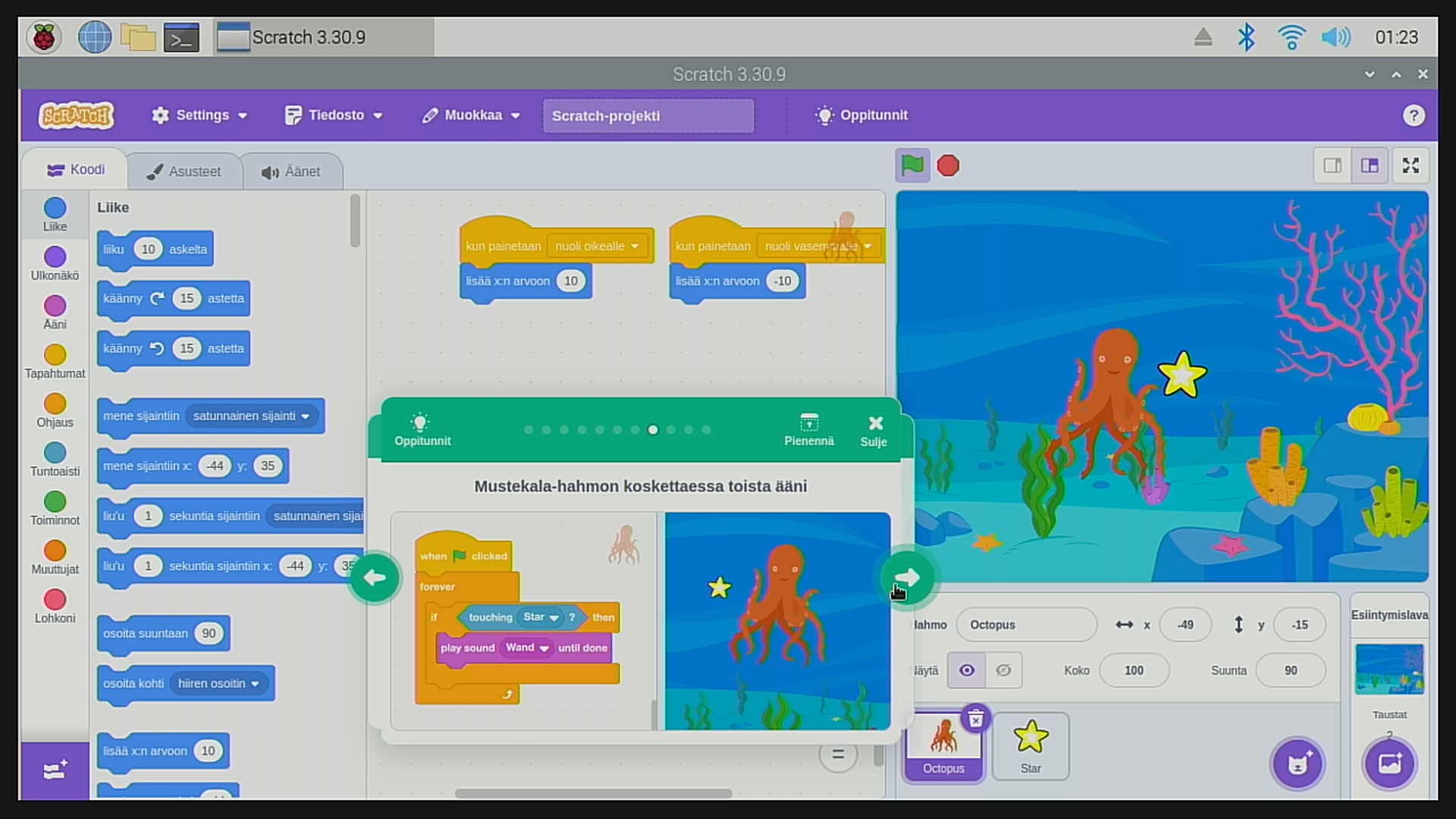Viewport: 1456px width, 819px height.
Task: Enter full screen stage mode
Action: point(1410,165)
